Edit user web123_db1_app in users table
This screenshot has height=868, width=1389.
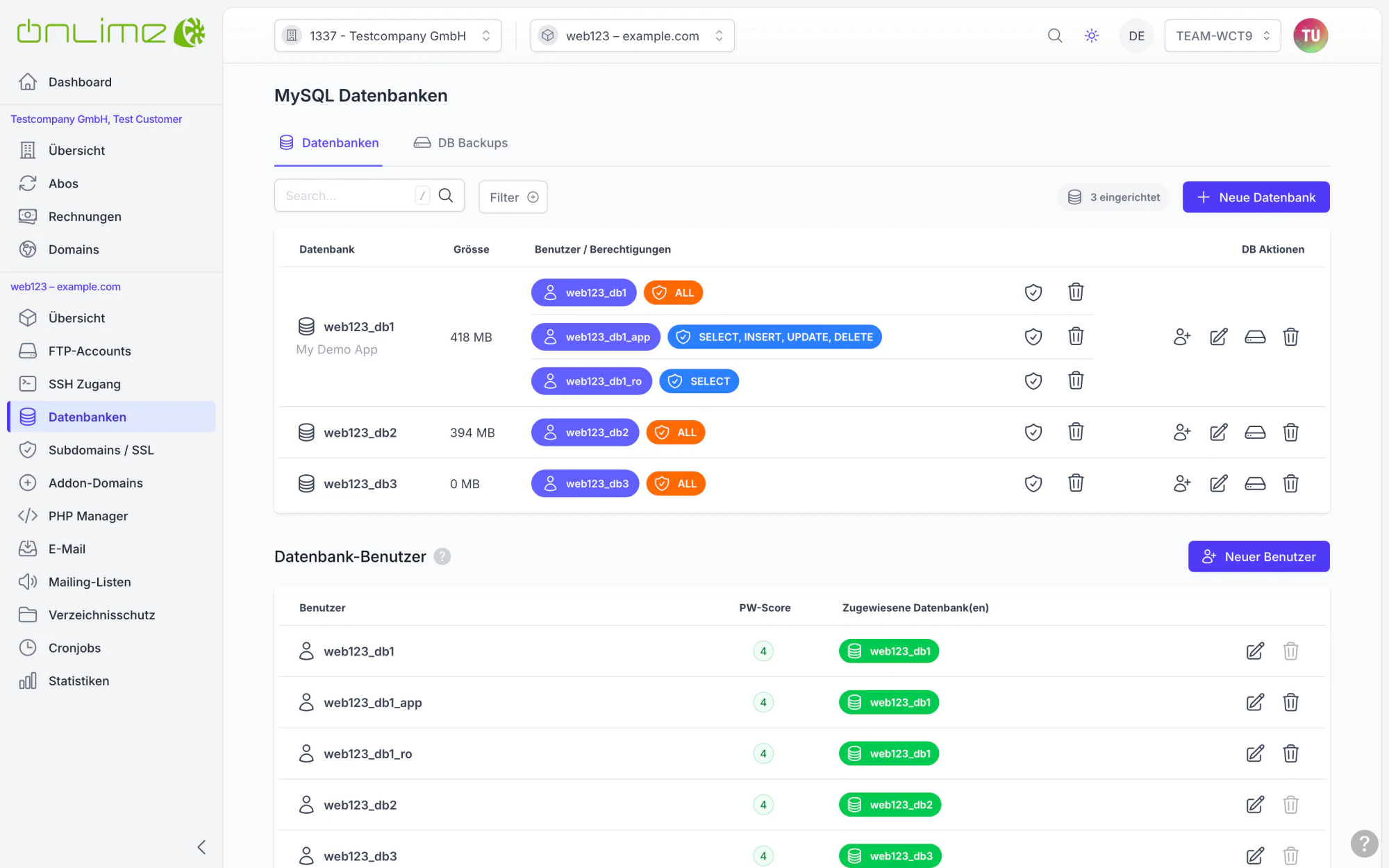coord(1255,702)
